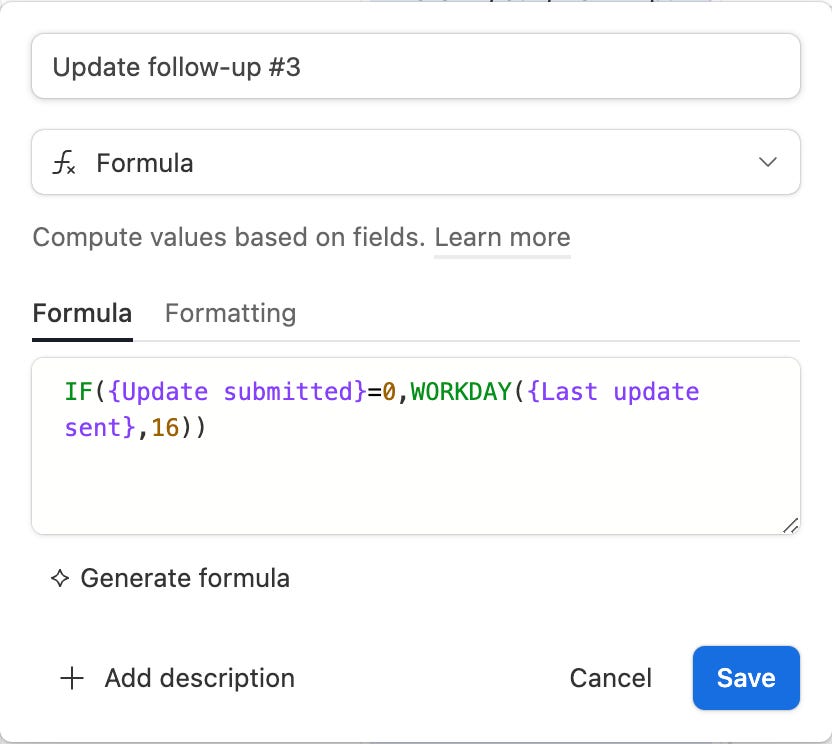The width and height of the screenshot is (832, 744).
Task: Save the formula field
Action: (746, 678)
